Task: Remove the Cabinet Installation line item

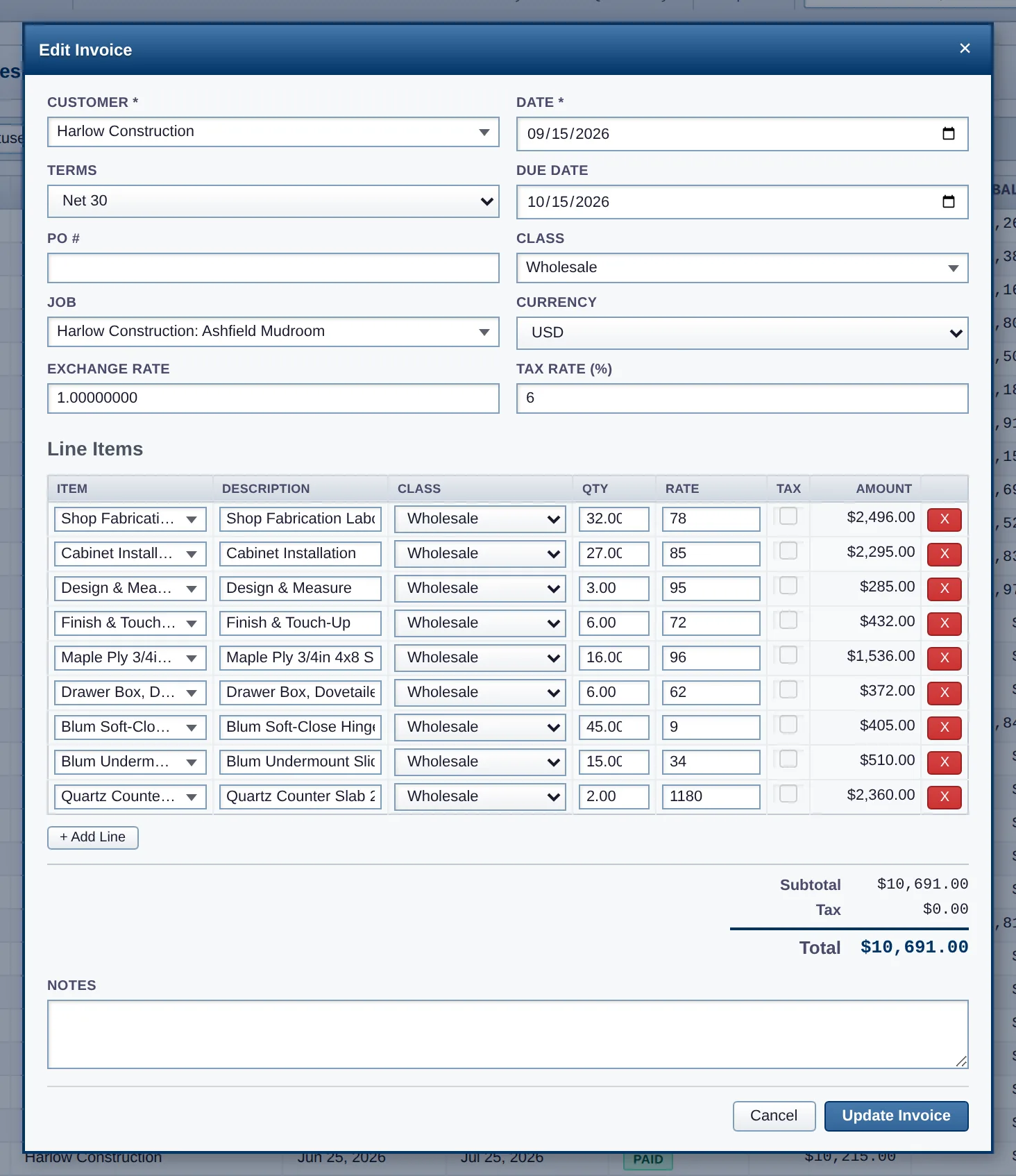Action: [944, 554]
